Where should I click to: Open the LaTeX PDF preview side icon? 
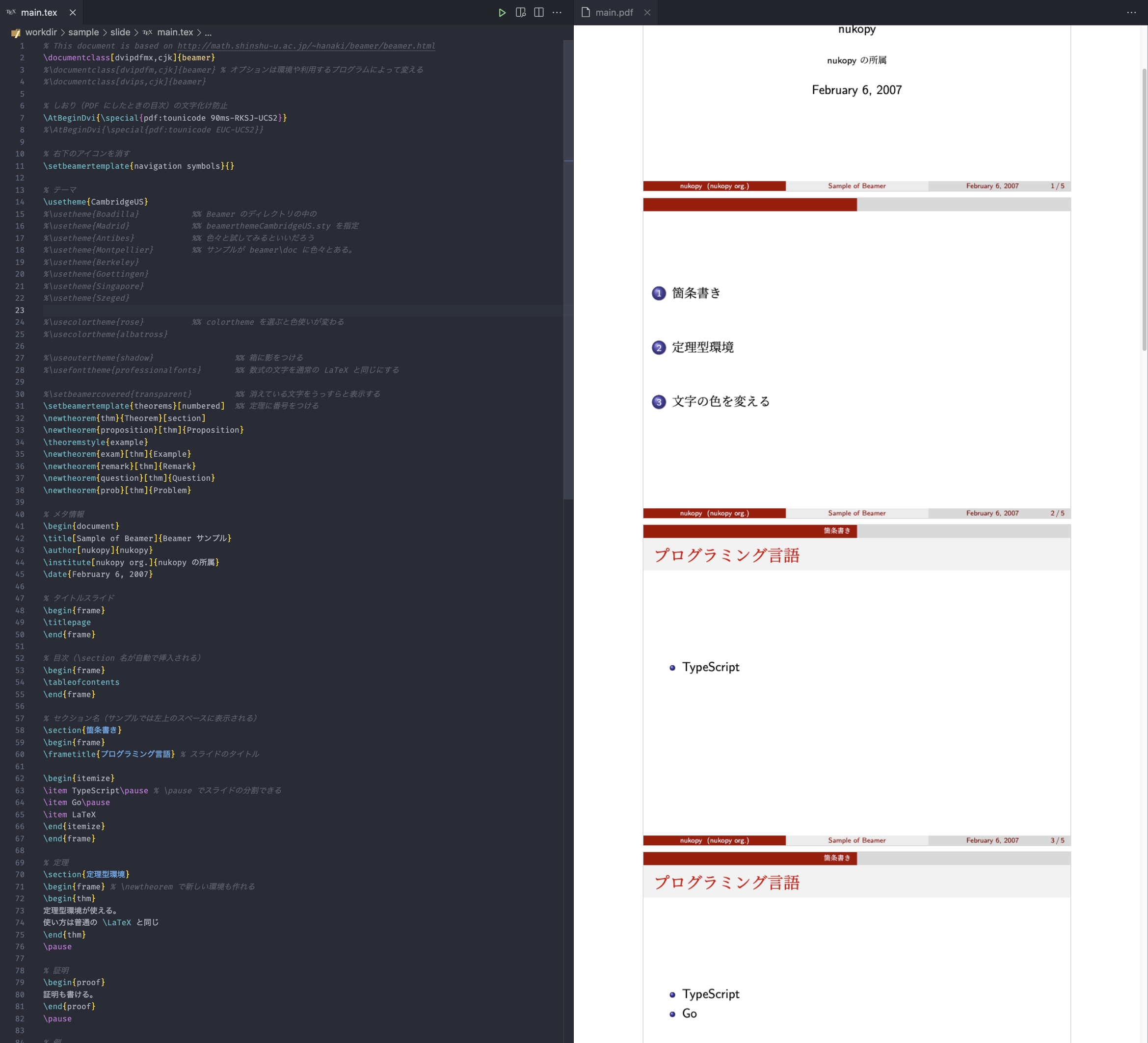(x=520, y=13)
